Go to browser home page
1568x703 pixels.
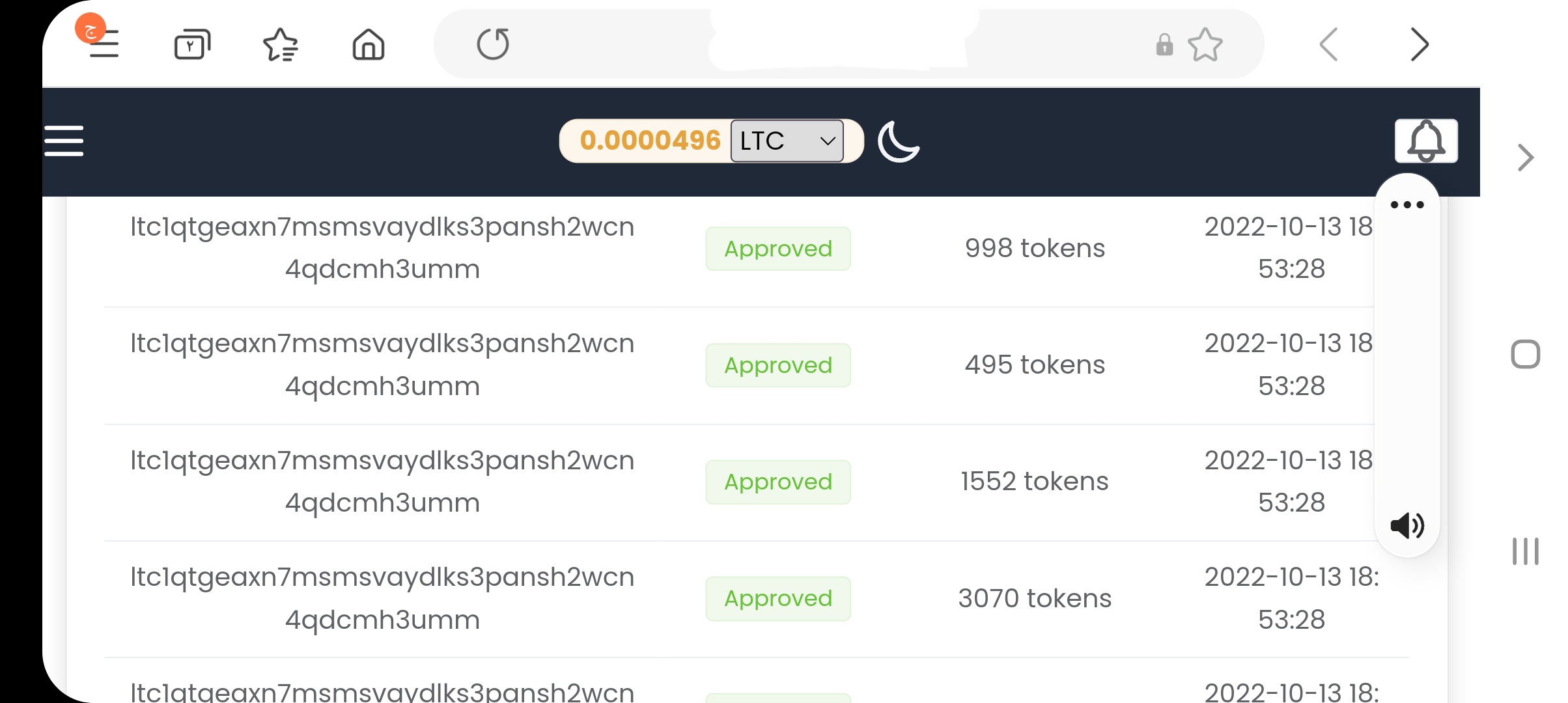pyautogui.click(x=369, y=45)
